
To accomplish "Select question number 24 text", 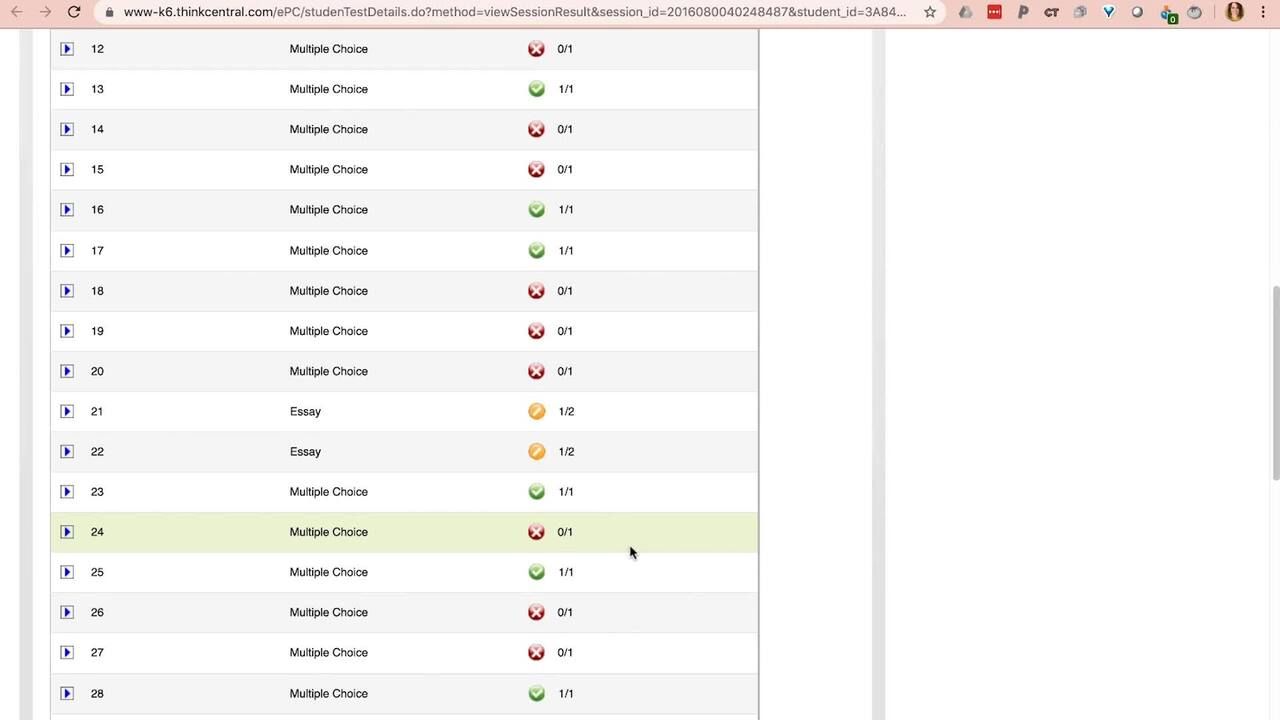I will pos(97,532).
